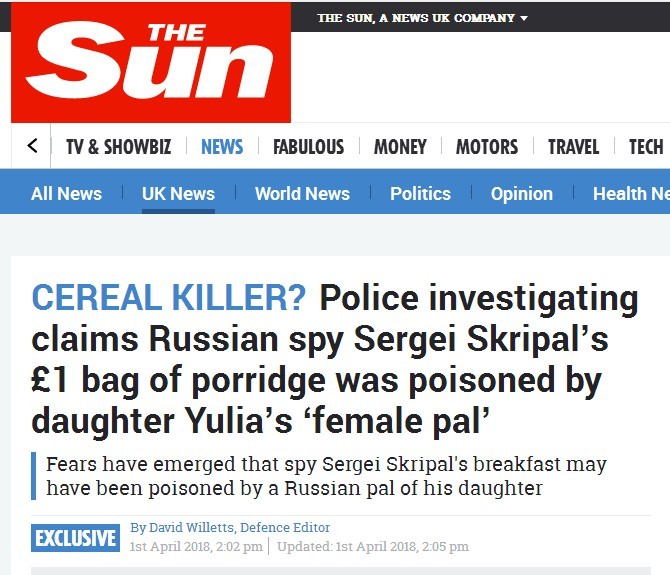Switch to the Politics tab
The height and width of the screenshot is (575, 670).
pos(420,194)
